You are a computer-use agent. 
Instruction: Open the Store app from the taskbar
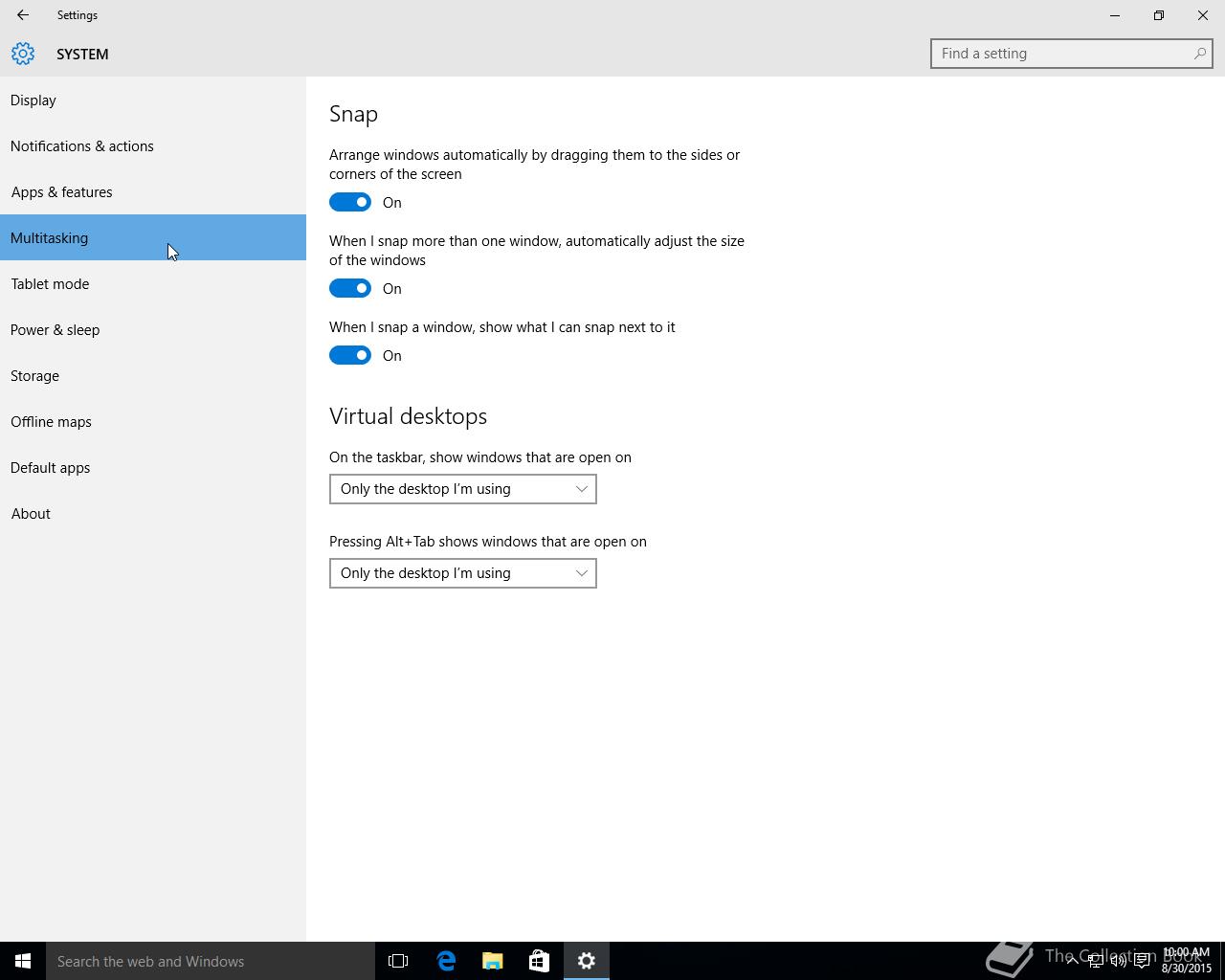[539, 961]
